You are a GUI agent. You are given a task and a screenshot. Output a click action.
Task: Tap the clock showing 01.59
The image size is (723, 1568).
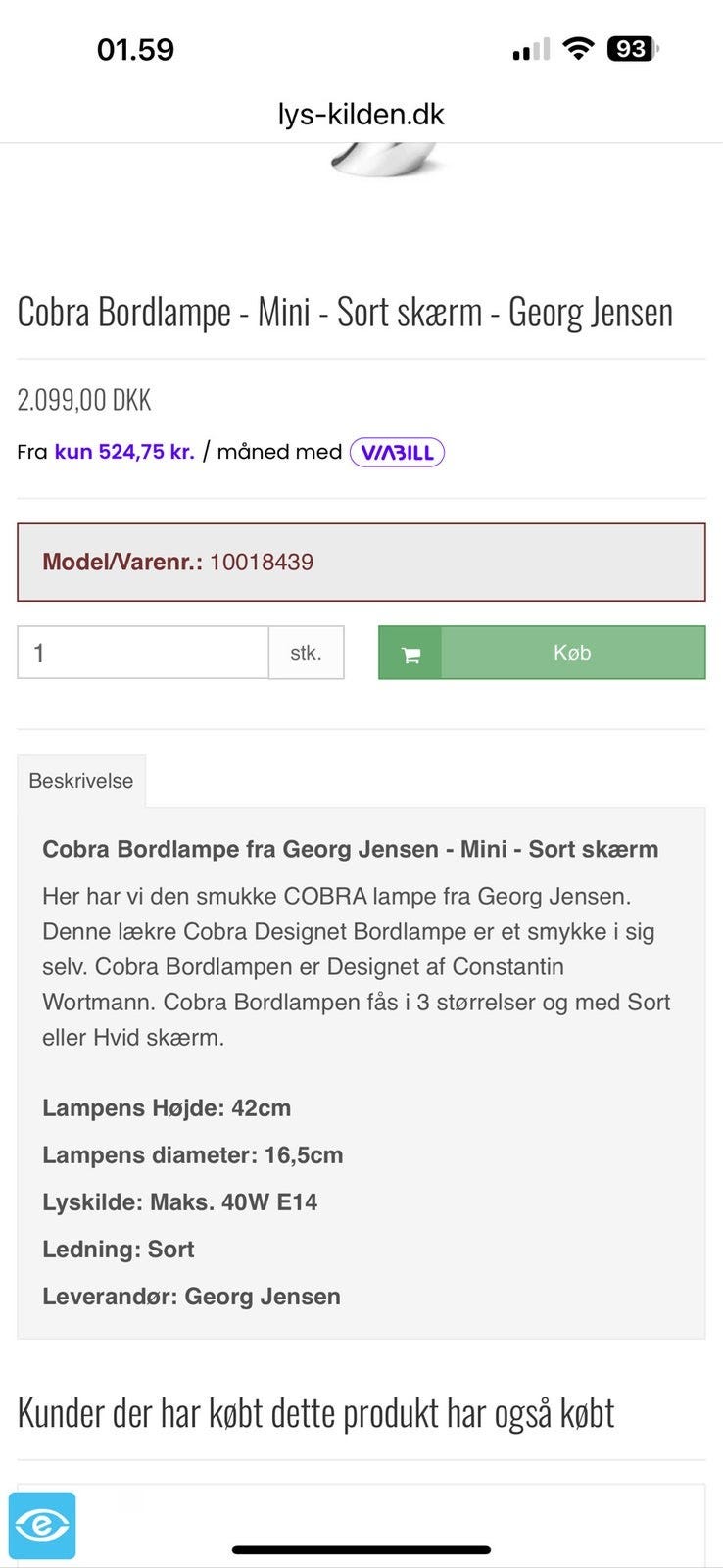point(136,49)
